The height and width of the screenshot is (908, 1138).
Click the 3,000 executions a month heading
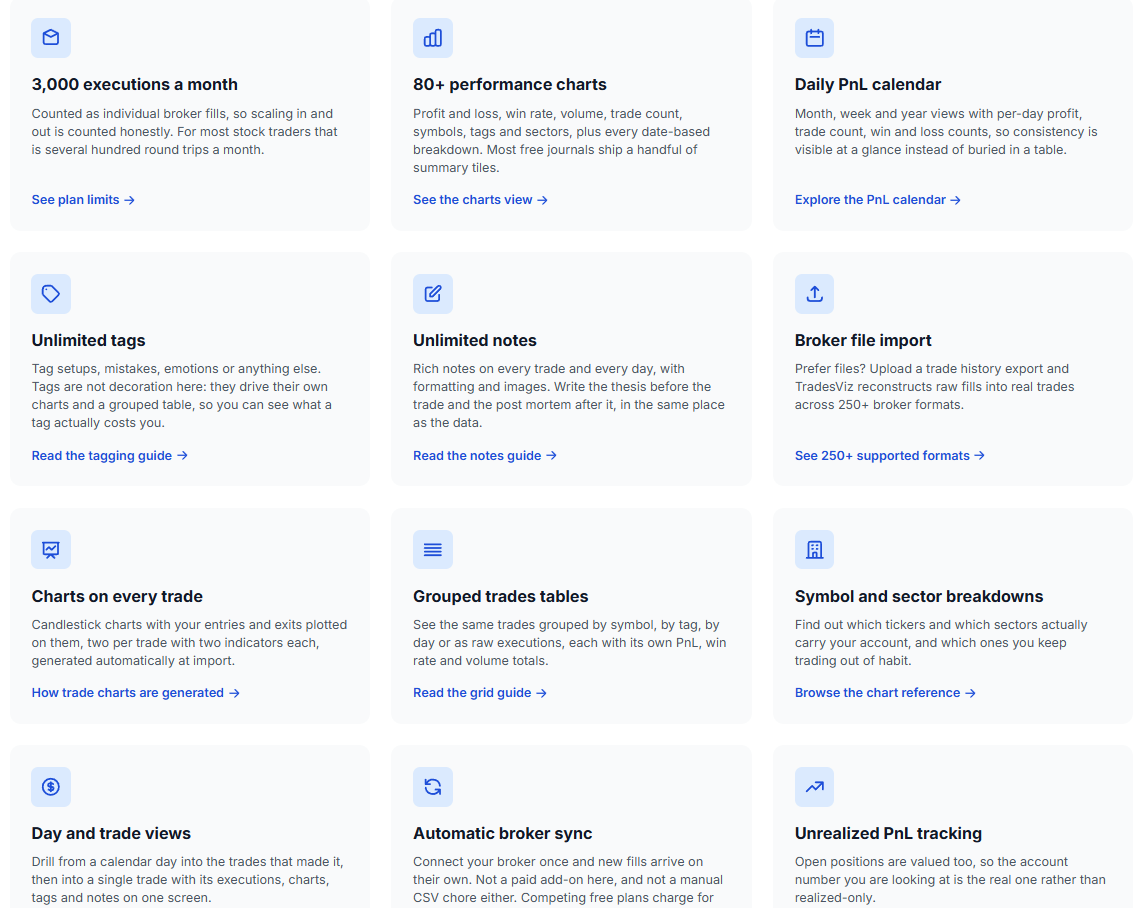[x=134, y=84]
